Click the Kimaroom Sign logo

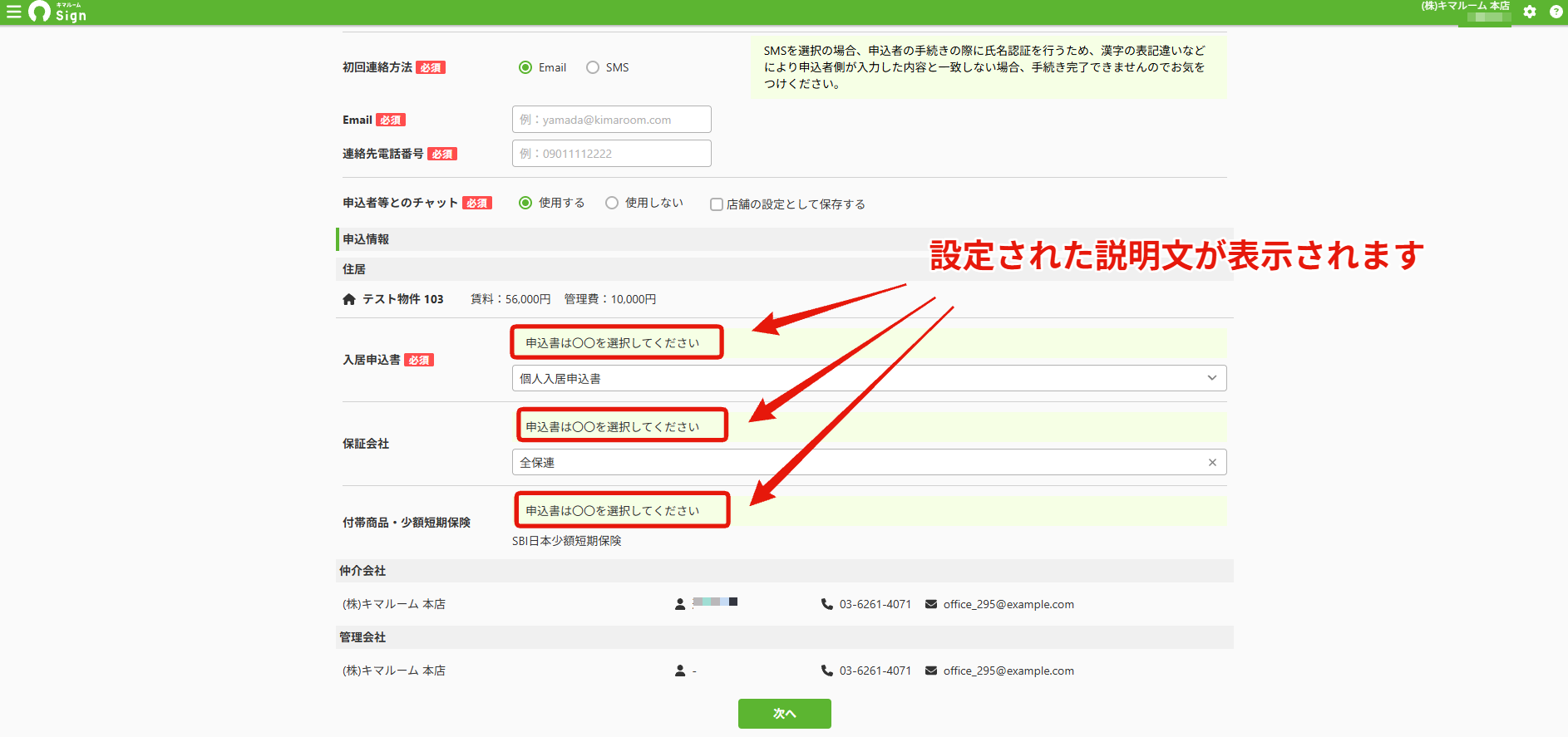pos(57,12)
